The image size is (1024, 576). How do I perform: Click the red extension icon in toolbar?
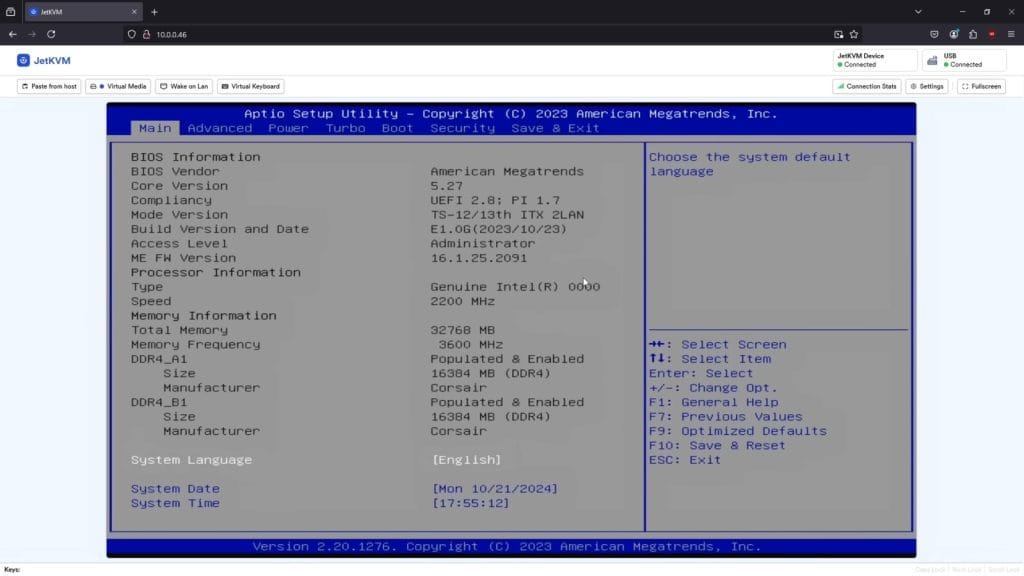(992, 34)
